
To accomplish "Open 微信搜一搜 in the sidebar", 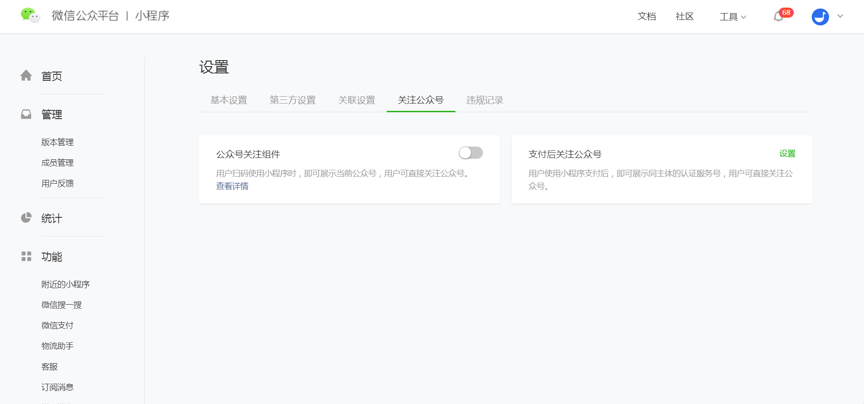I will click(x=62, y=305).
